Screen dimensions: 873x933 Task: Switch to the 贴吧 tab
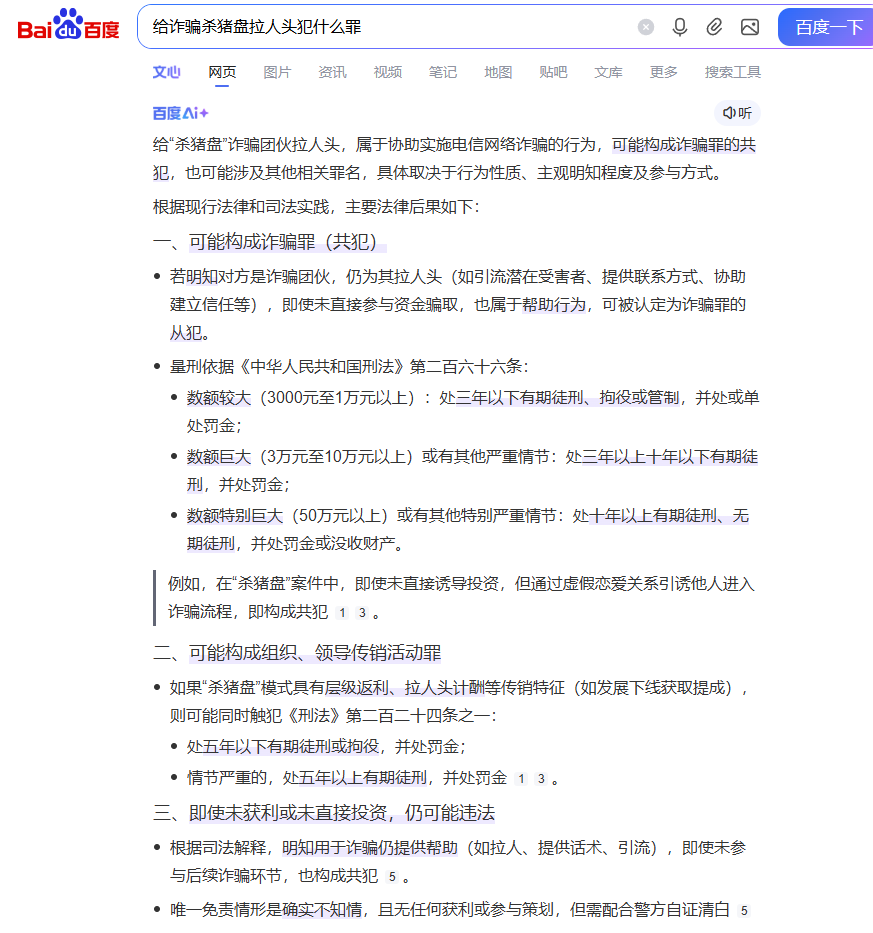pyautogui.click(x=553, y=72)
